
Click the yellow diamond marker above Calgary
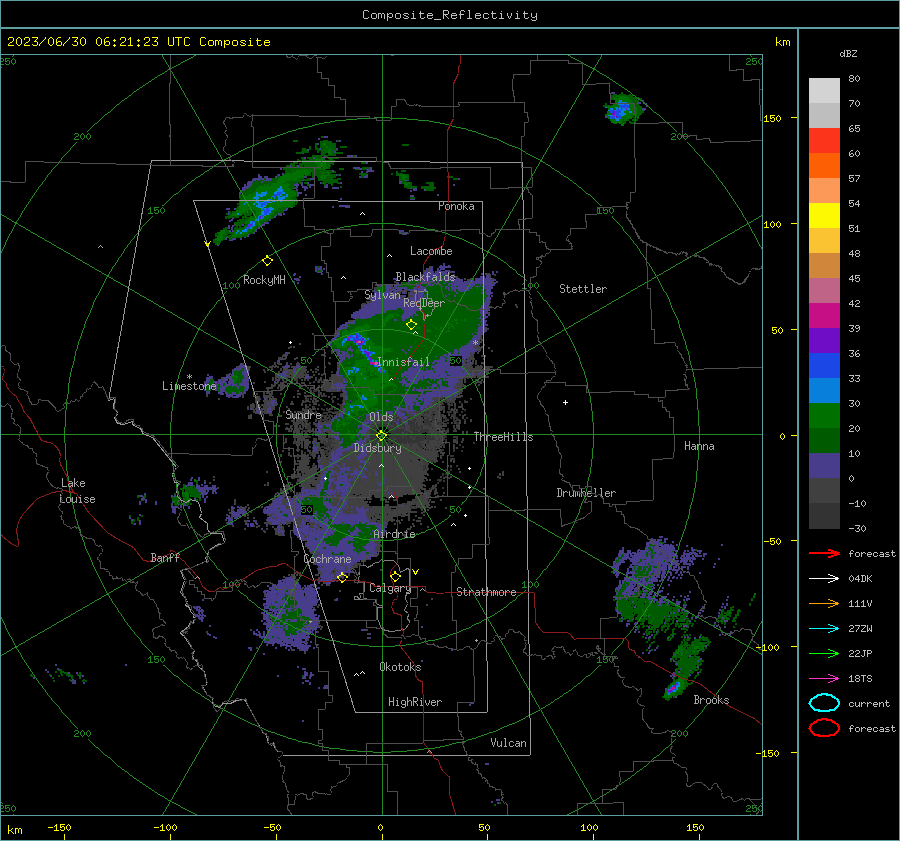tap(395, 576)
